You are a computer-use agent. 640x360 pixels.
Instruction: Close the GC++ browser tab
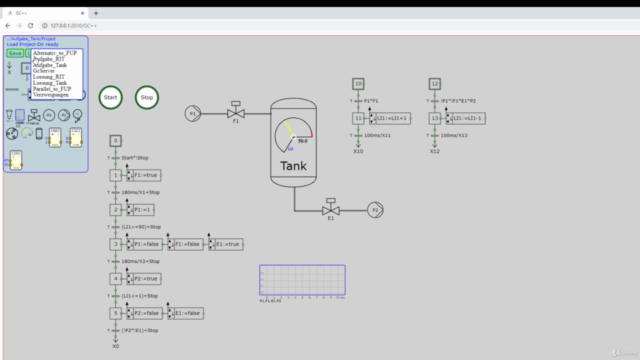[x=82, y=13]
